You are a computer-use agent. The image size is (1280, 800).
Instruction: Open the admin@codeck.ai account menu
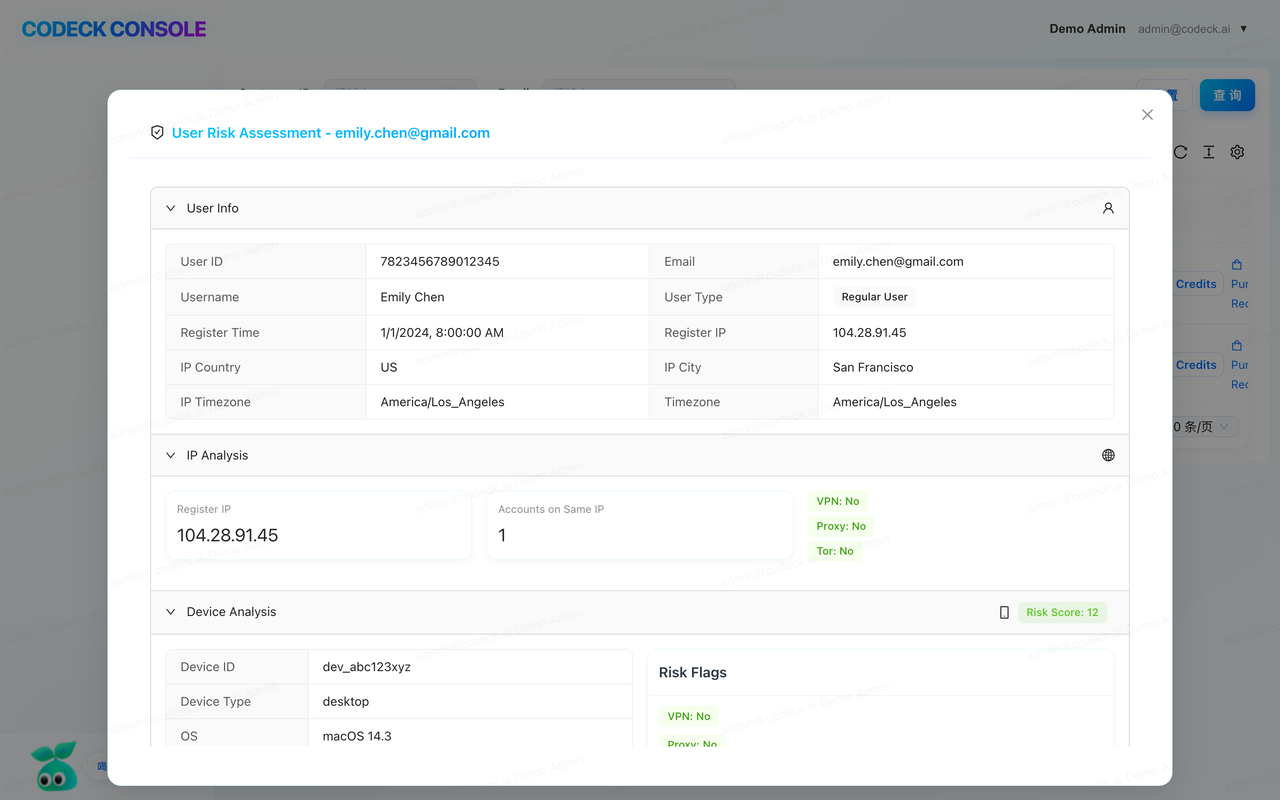(x=1190, y=28)
